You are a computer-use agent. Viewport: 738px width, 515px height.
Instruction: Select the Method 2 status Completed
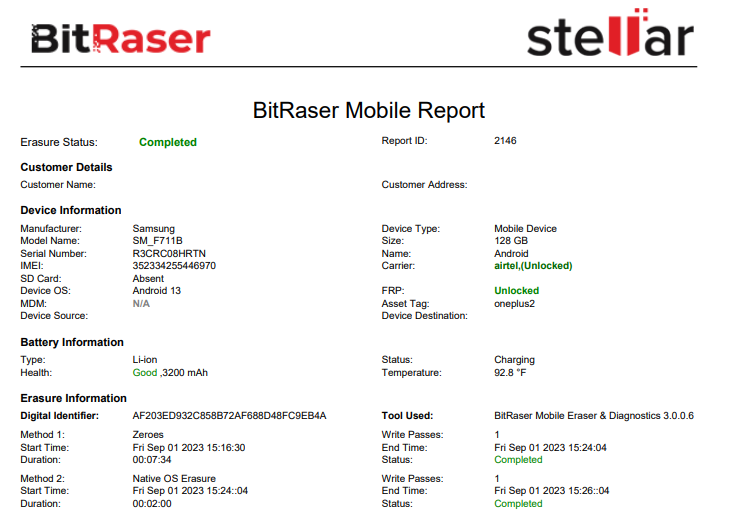pos(518,504)
